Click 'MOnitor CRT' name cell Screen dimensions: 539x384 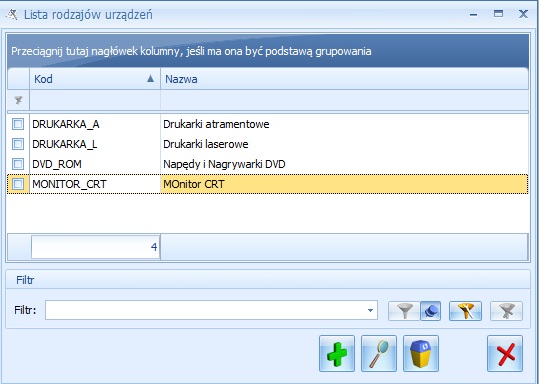(x=344, y=184)
